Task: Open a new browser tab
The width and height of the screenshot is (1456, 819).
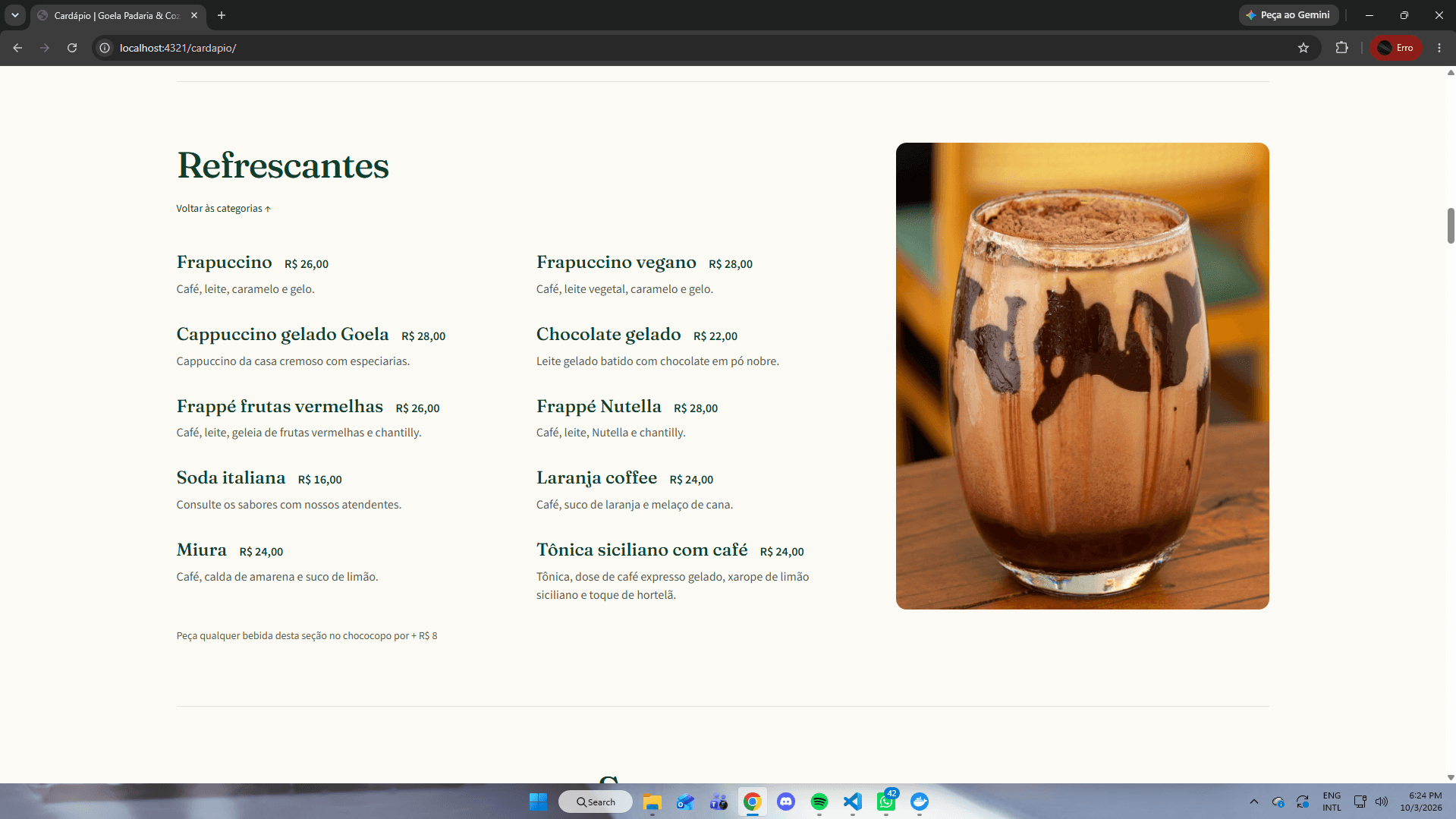Action: point(222,15)
